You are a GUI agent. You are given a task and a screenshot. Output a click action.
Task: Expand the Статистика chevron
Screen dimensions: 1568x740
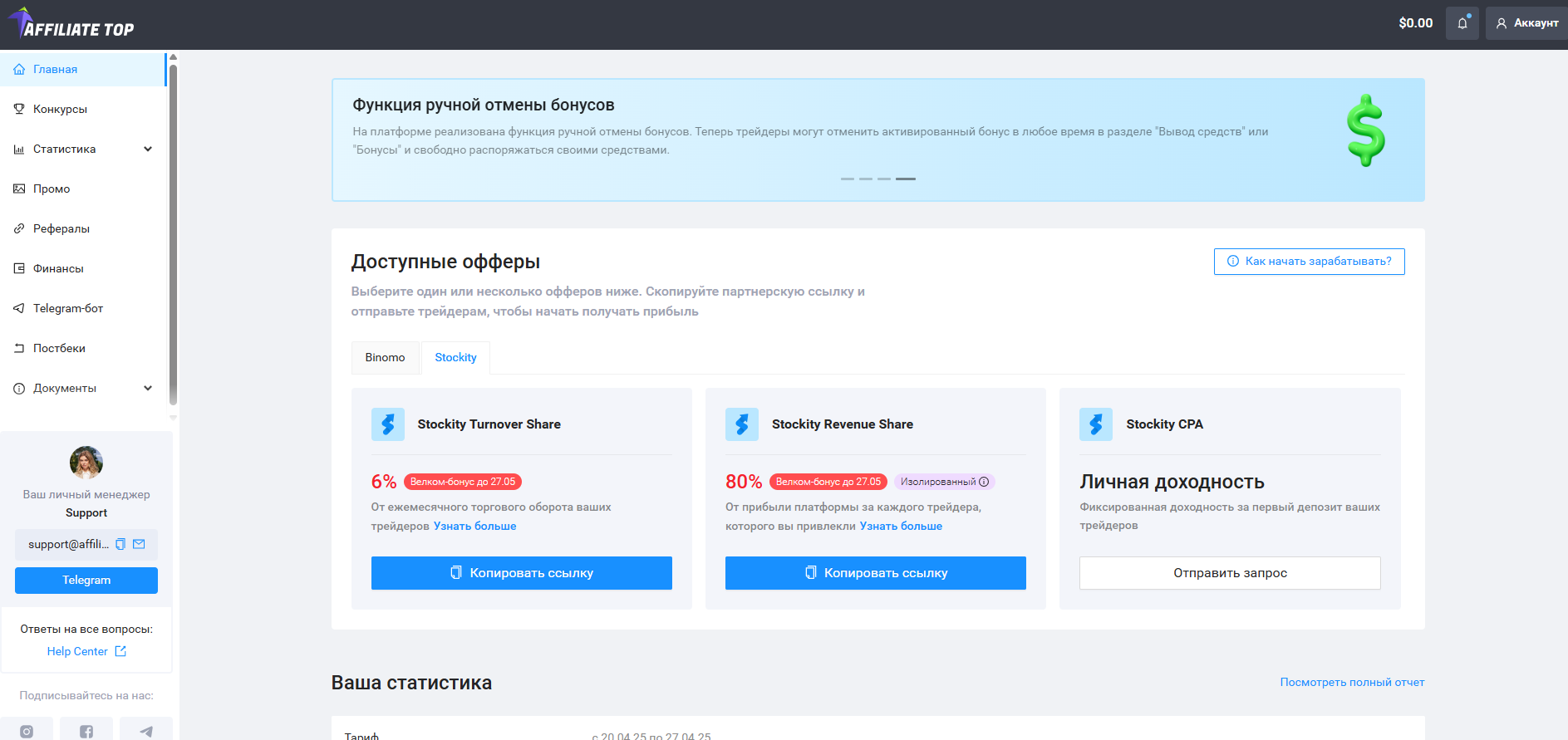(x=148, y=149)
